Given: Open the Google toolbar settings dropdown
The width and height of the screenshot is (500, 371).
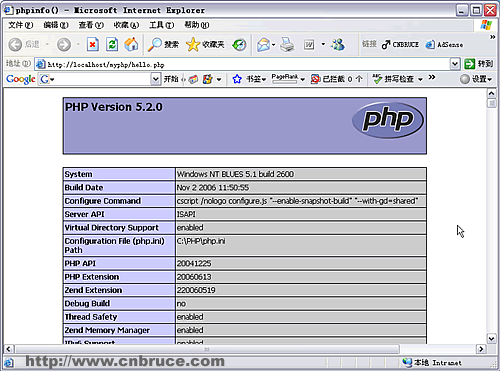Looking at the screenshot, I should (476, 79).
